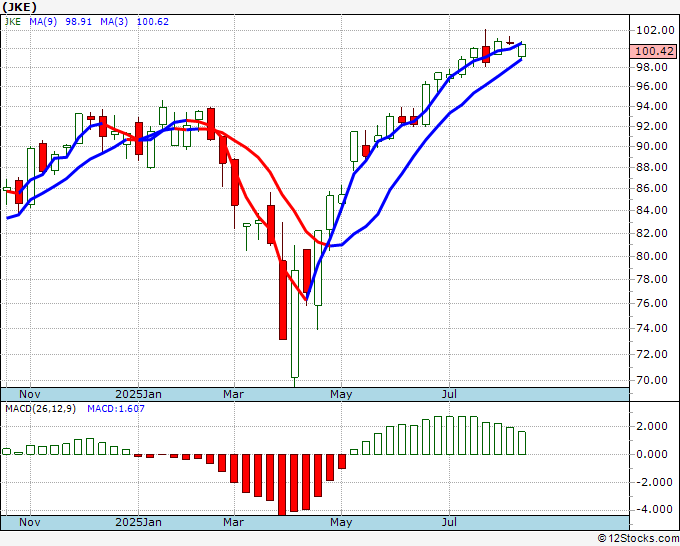Click the 76.00 price axis label
680x546 pixels.
tap(652, 303)
